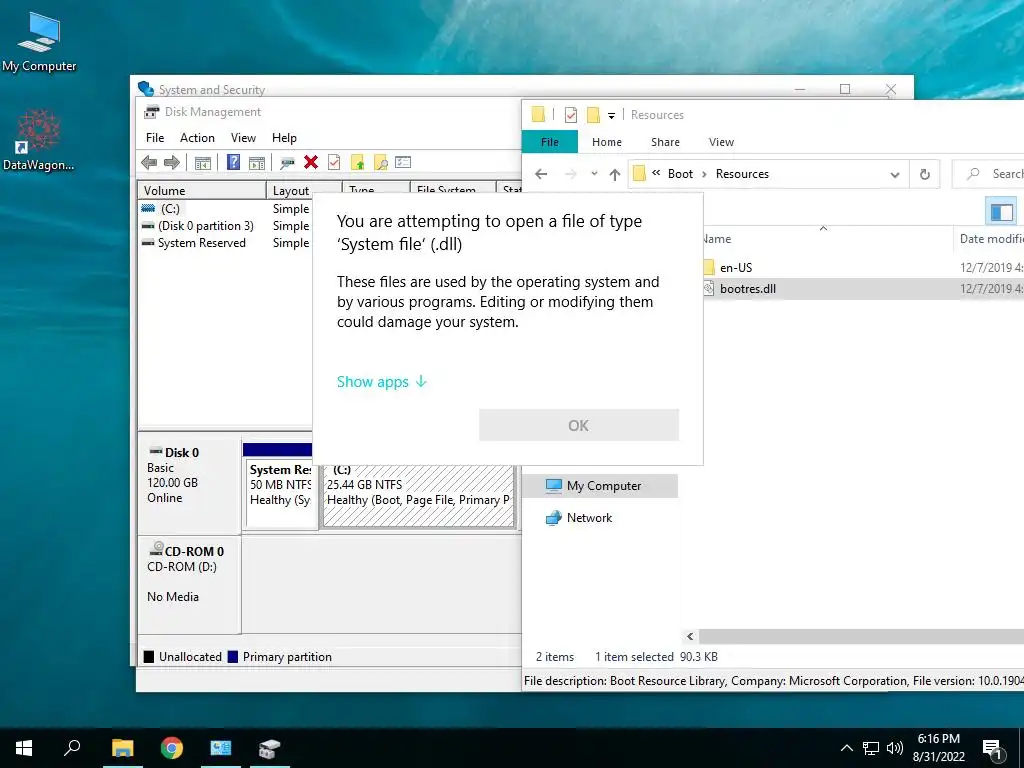Screen dimensions: 1024x768
Task: Open the Customize Quick Access Toolbar dropdown arrow
Action: click(611, 116)
